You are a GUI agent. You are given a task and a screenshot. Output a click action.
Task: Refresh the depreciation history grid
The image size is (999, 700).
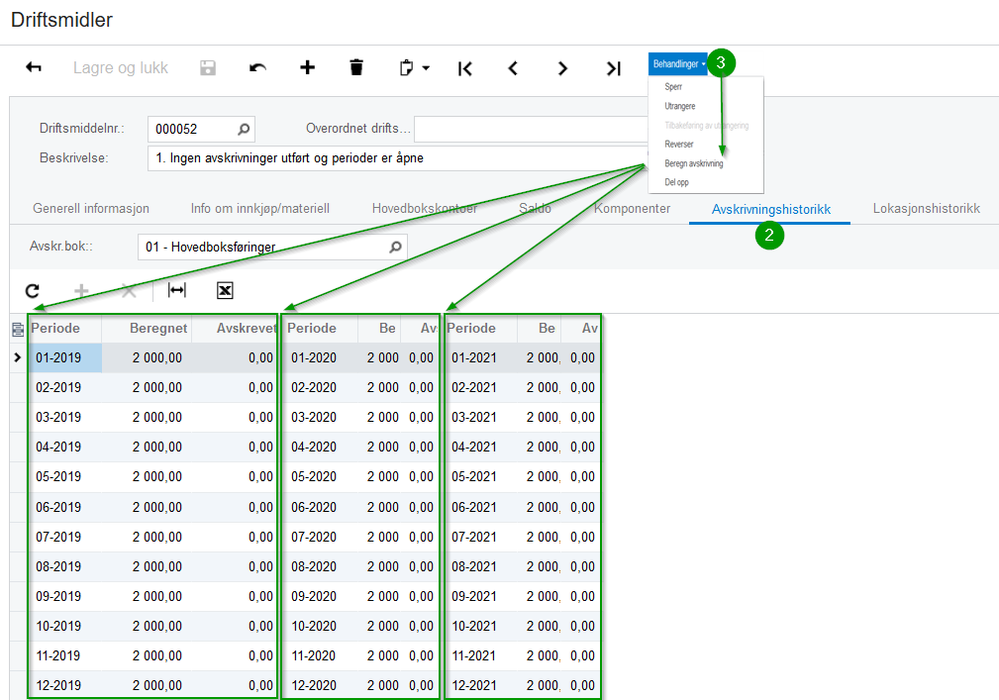(x=32, y=290)
